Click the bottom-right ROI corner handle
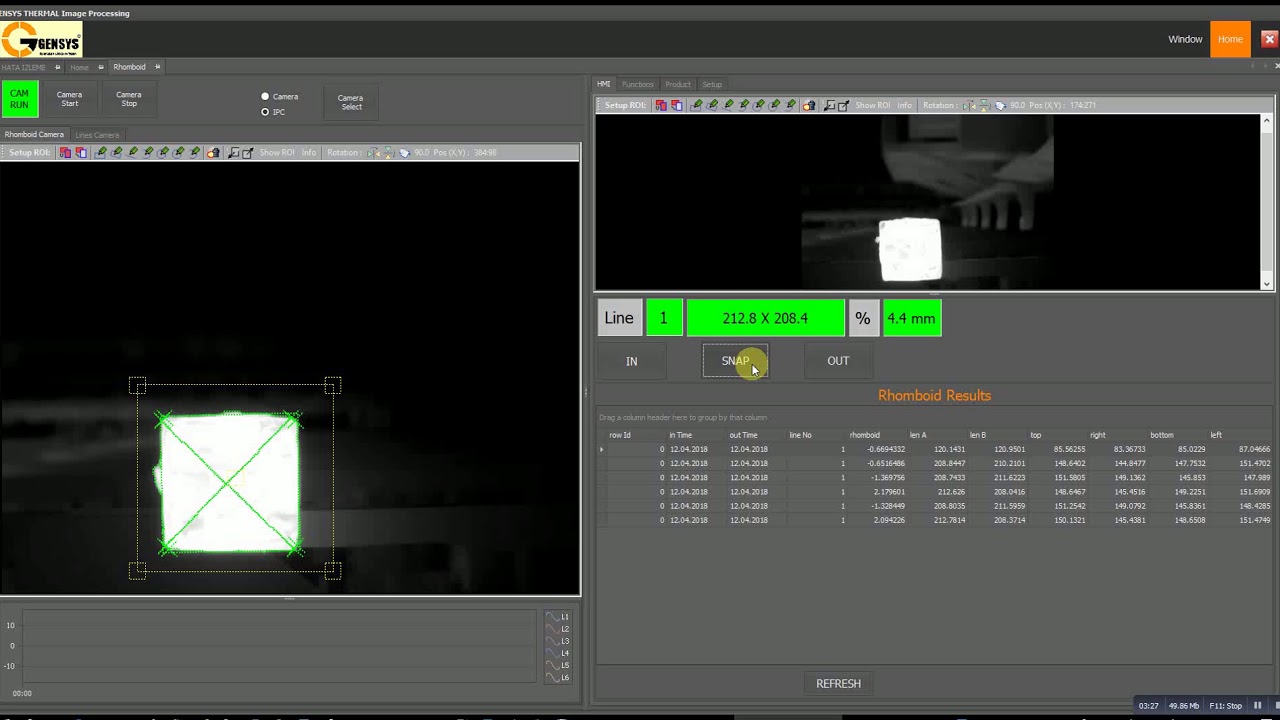The image size is (1280, 720). pyautogui.click(x=333, y=570)
